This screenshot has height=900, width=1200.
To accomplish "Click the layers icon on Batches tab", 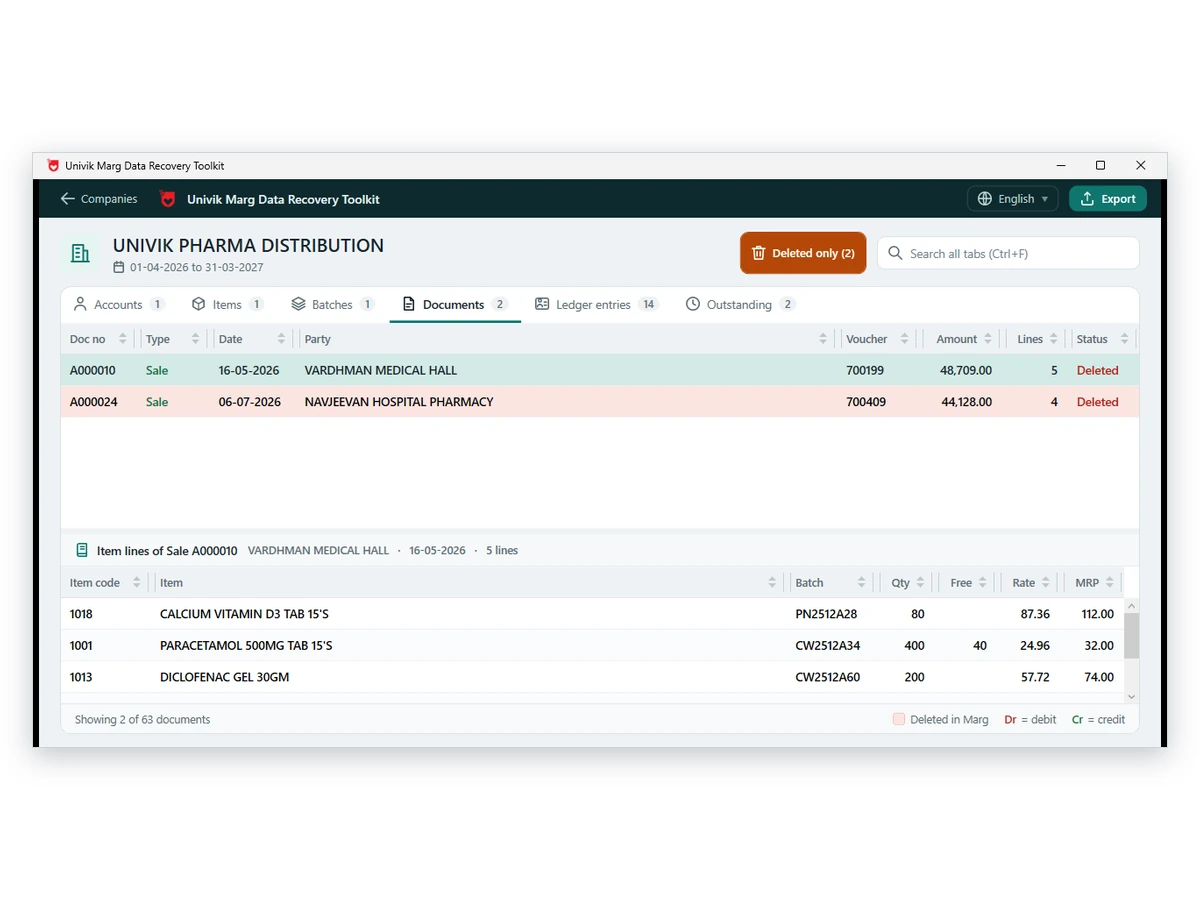I will (298, 304).
